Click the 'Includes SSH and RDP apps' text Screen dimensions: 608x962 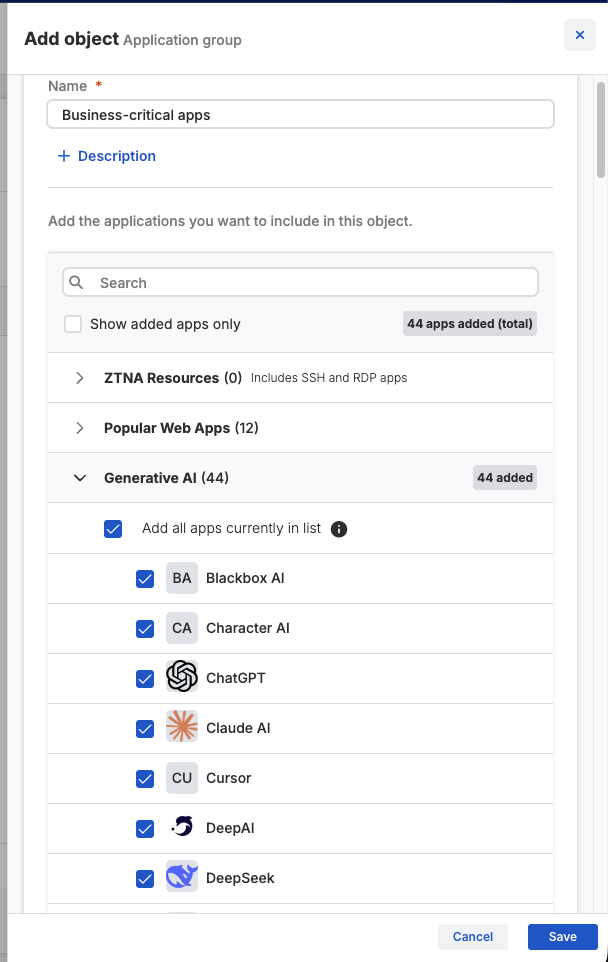pyautogui.click(x=329, y=378)
